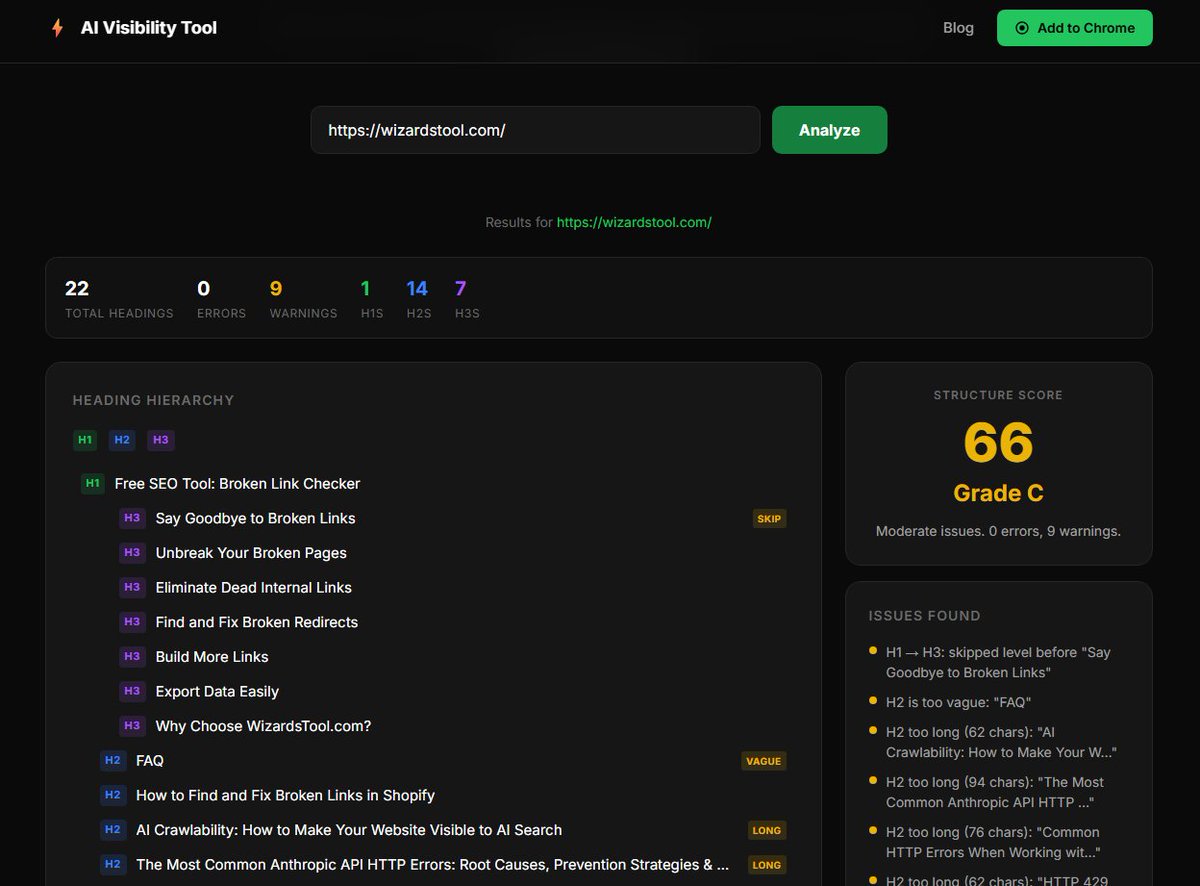Screen dimensions: 1200x886
Task: Click the 9 Warnings stat
Action: coord(303,299)
